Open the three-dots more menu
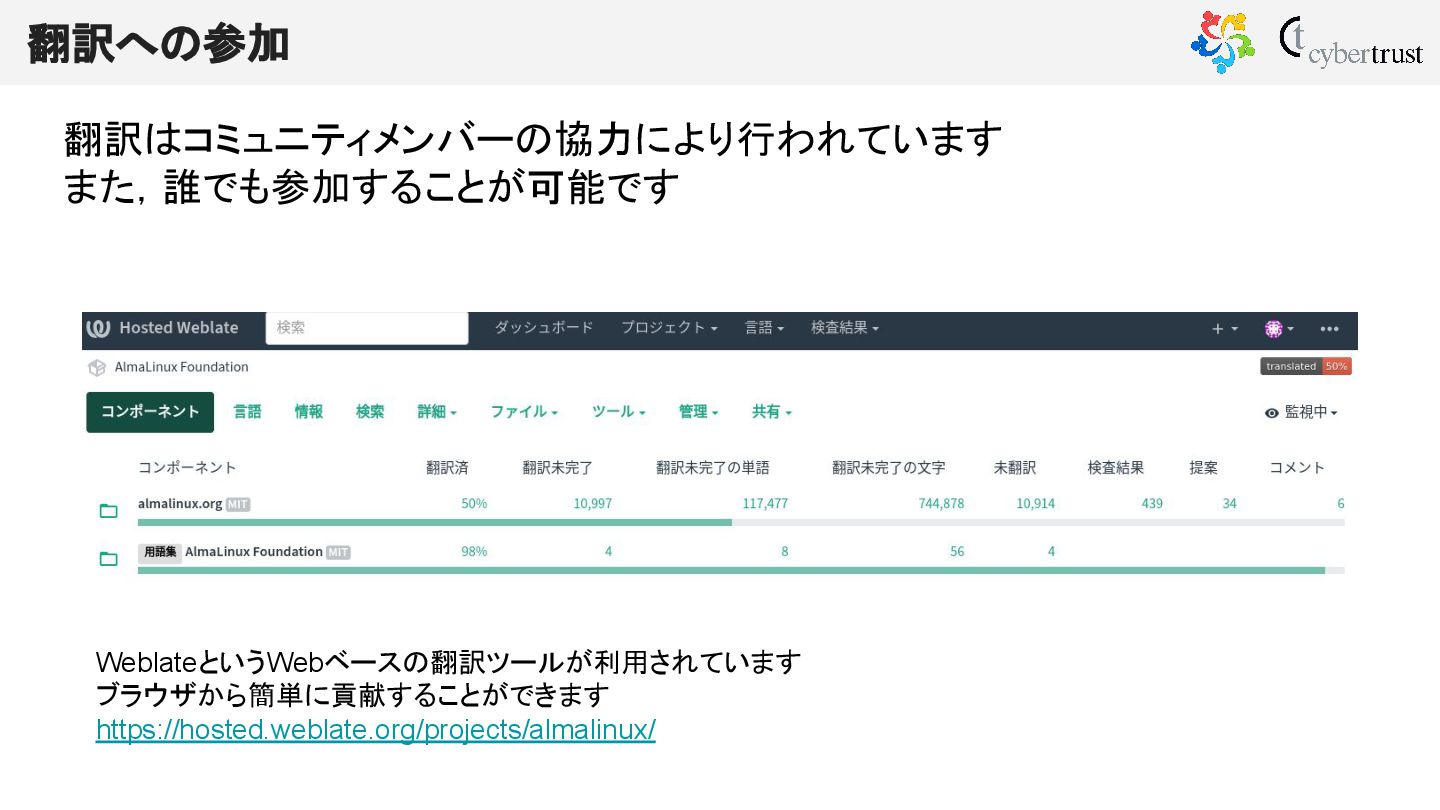1440x810 pixels. [1329, 328]
